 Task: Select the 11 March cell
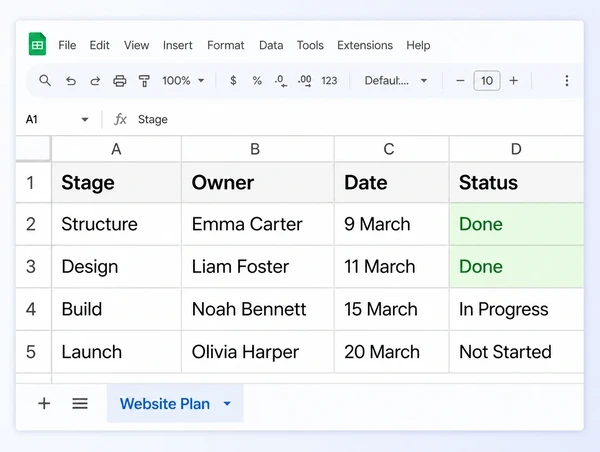pos(391,266)
